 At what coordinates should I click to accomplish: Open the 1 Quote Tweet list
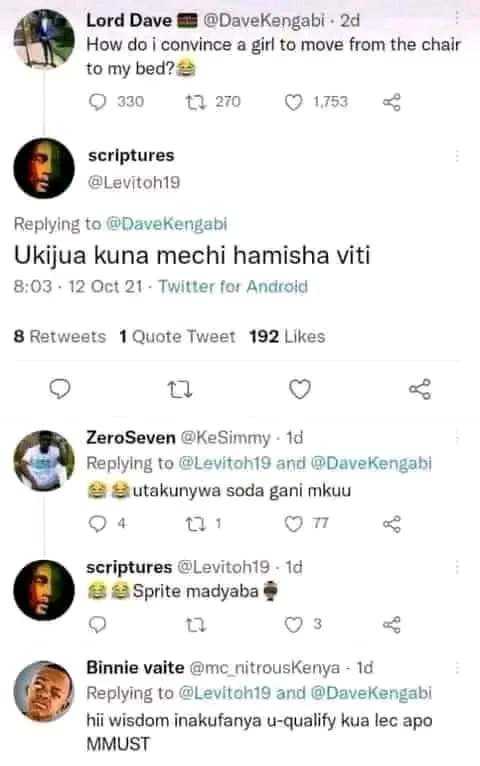pos(177,337)
